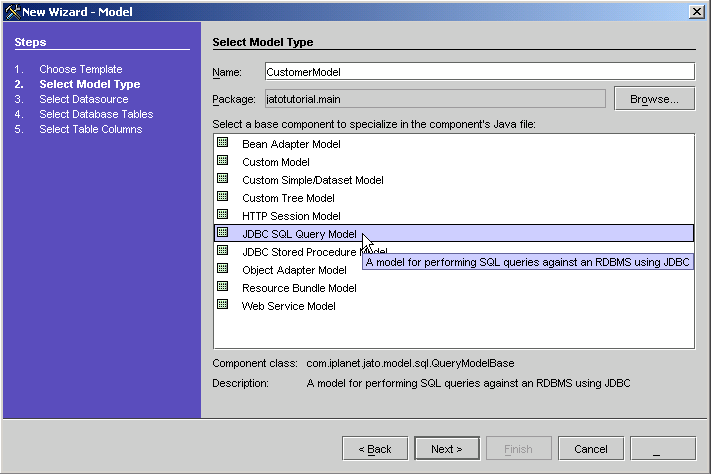711x474 pixels.
Task: Choose Custom Simple/Dataset Model
Action: click(453, 180)
